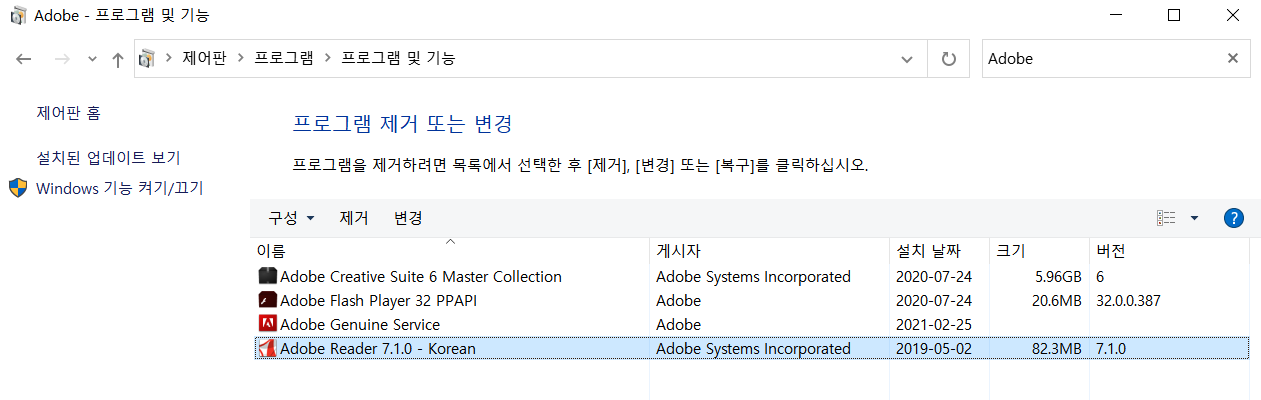The height and width of the screenshot is (400, 1261).
Task: Click the Adobe Genuine Service icon
Action: click(x=267, y=324)
